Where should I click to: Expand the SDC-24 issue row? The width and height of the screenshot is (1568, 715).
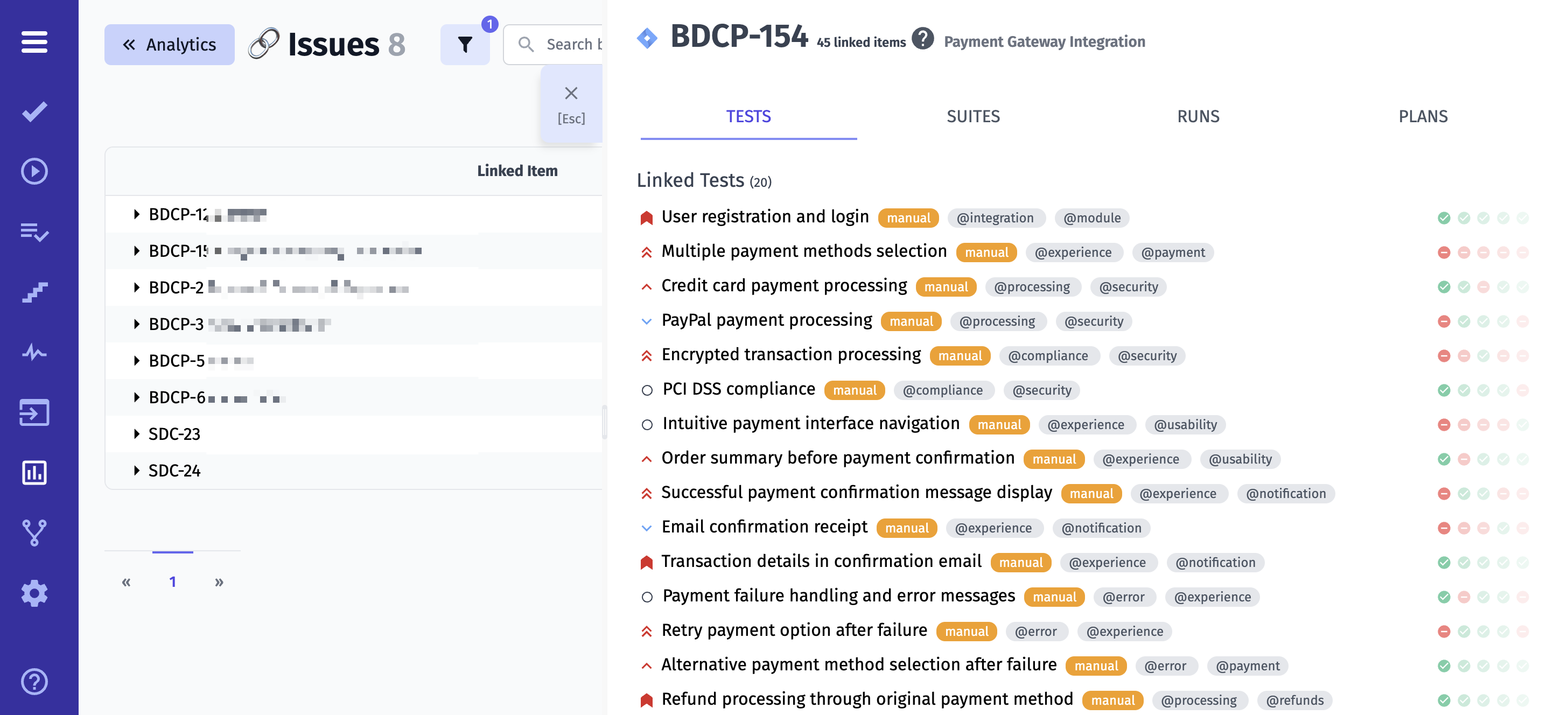click(x=137, y=471)
